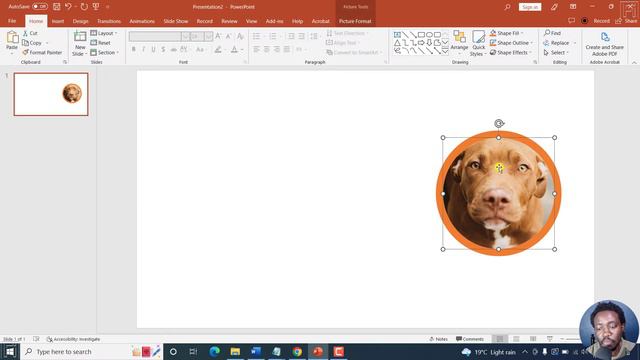Select the Text Box shape
Image resolution: width=640 pixels, height=360 pixels.
click(397, 35)
